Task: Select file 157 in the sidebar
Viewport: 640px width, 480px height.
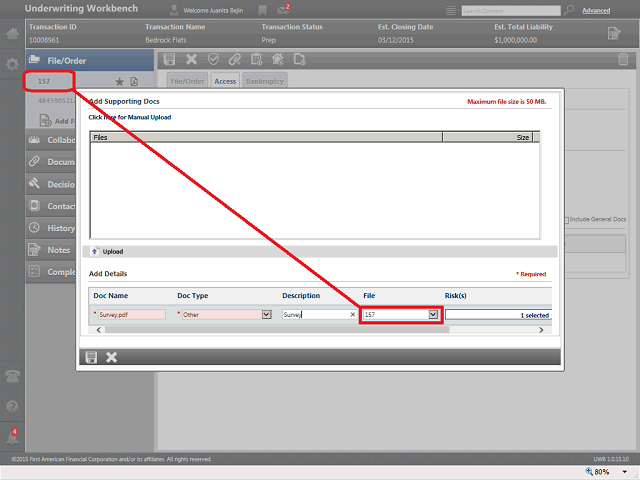Action: point(44,81)
